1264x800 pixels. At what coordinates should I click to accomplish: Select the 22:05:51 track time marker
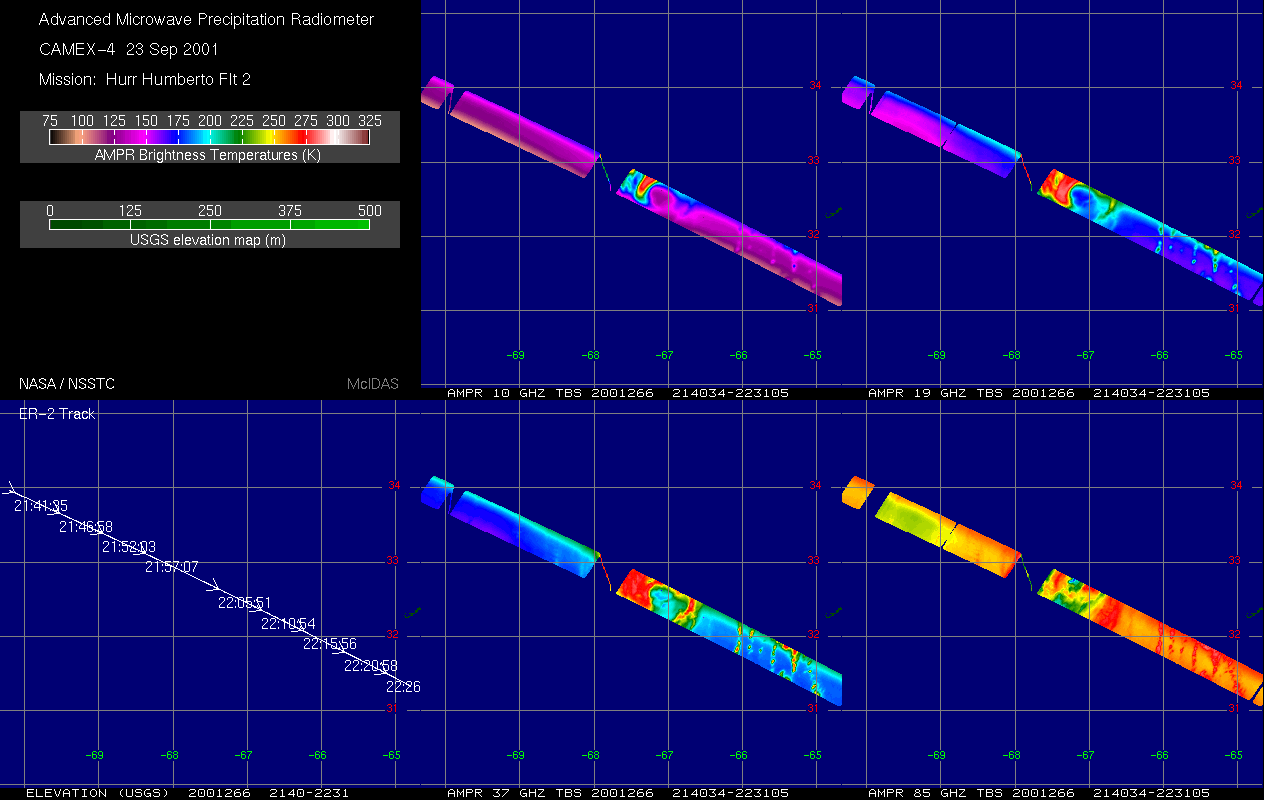[x=245, y=603]
